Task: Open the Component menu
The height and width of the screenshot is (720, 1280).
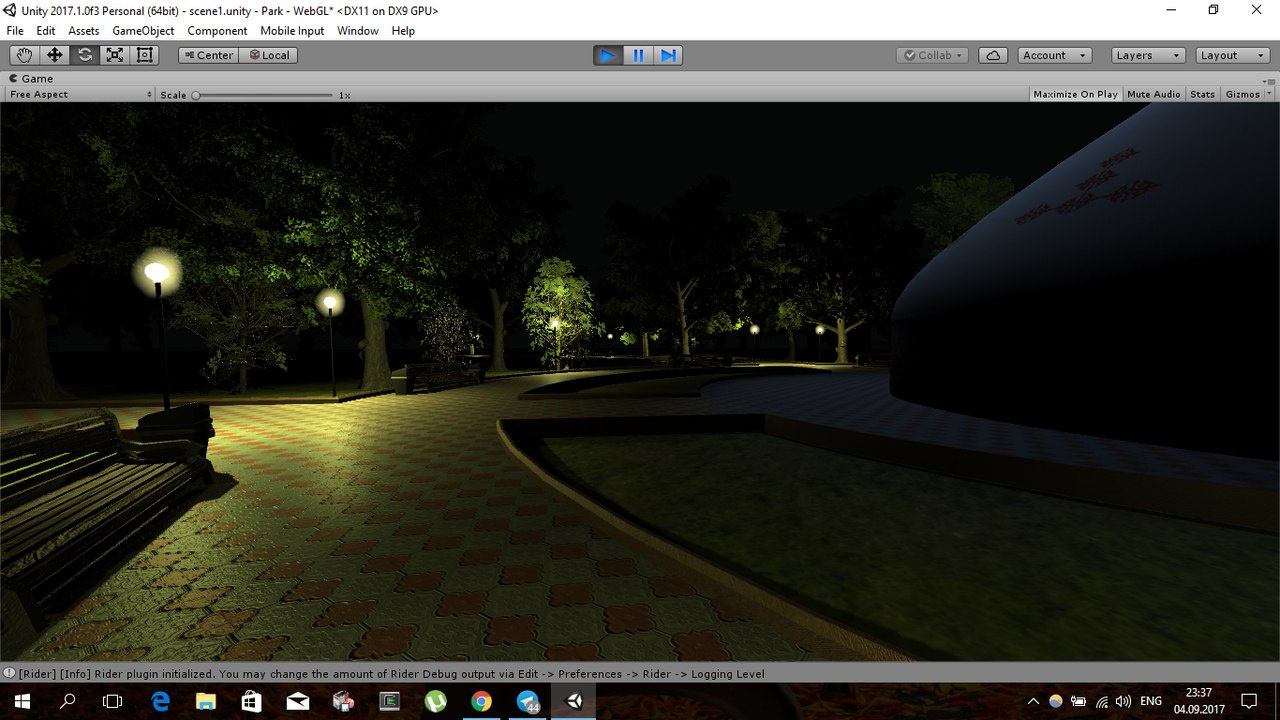Action: 217,31
